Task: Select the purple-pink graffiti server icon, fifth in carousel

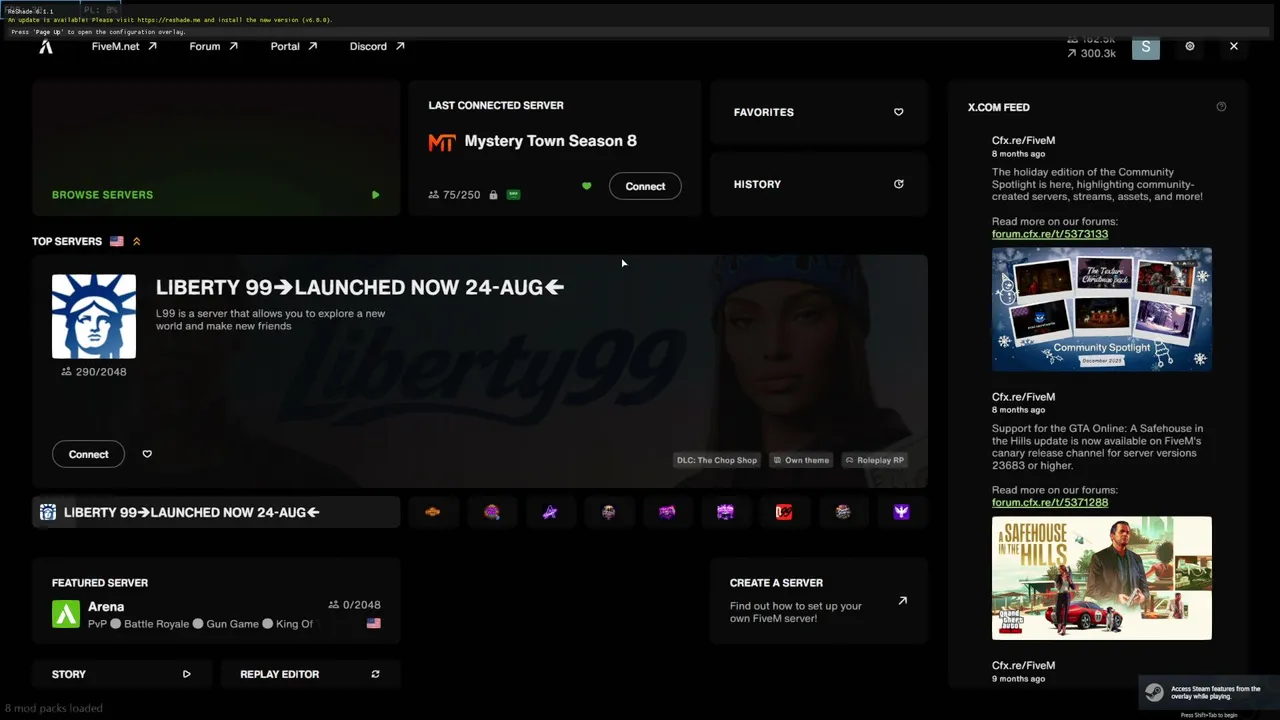Action: (x=667, y=512)
